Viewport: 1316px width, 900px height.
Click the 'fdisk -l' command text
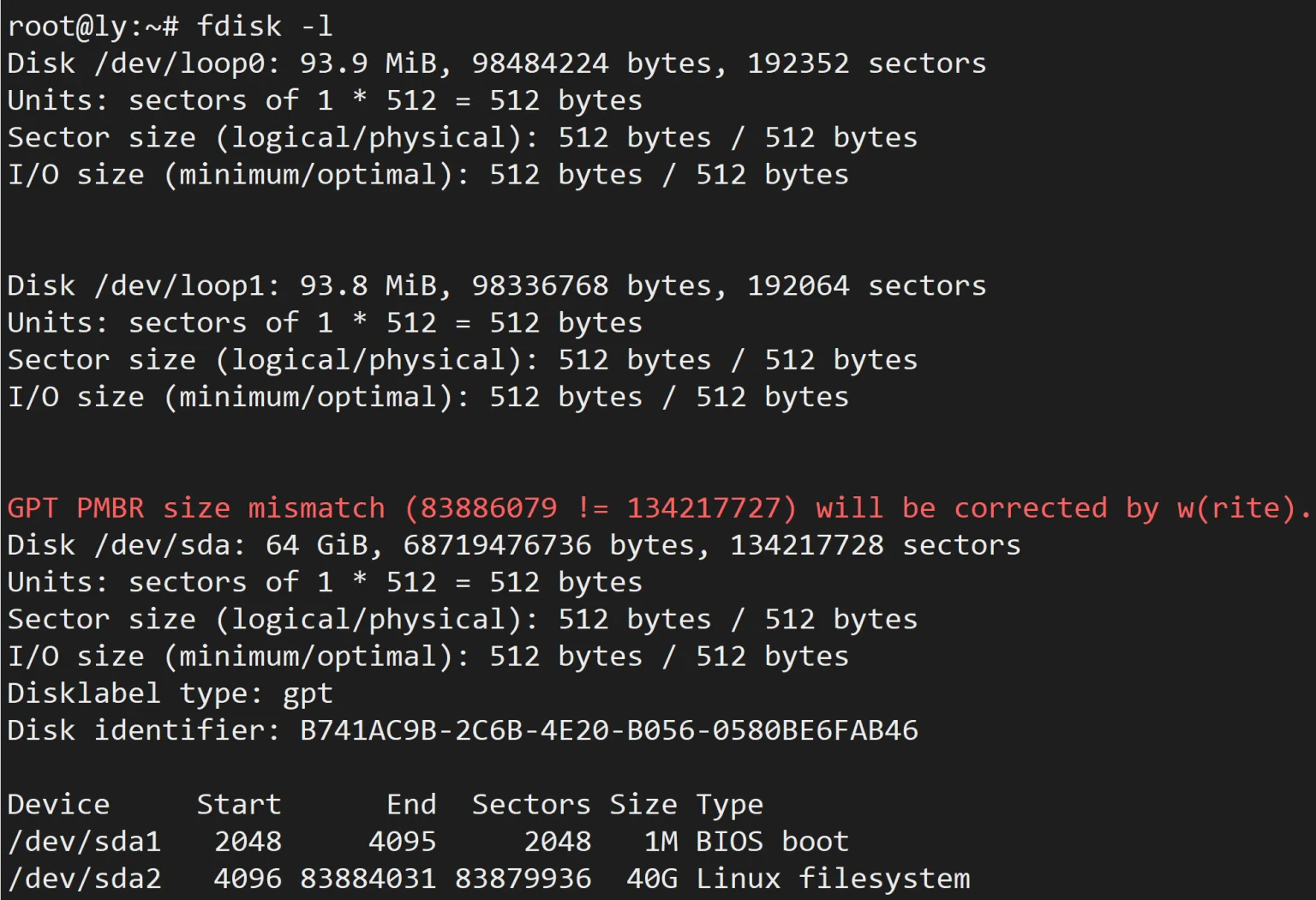[265, 27]
